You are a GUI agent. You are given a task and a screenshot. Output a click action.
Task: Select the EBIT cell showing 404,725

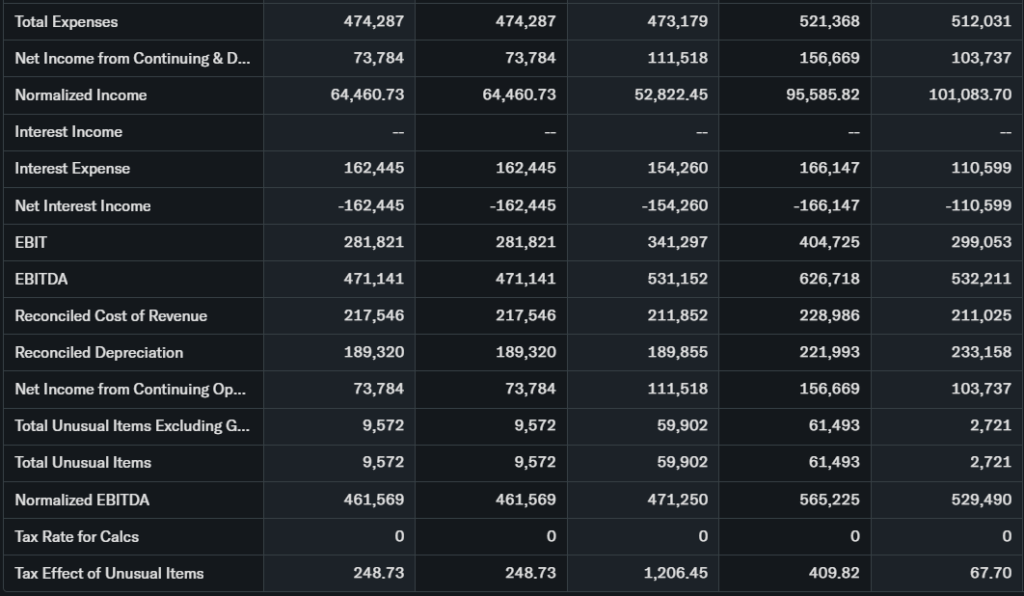[829, 242]
